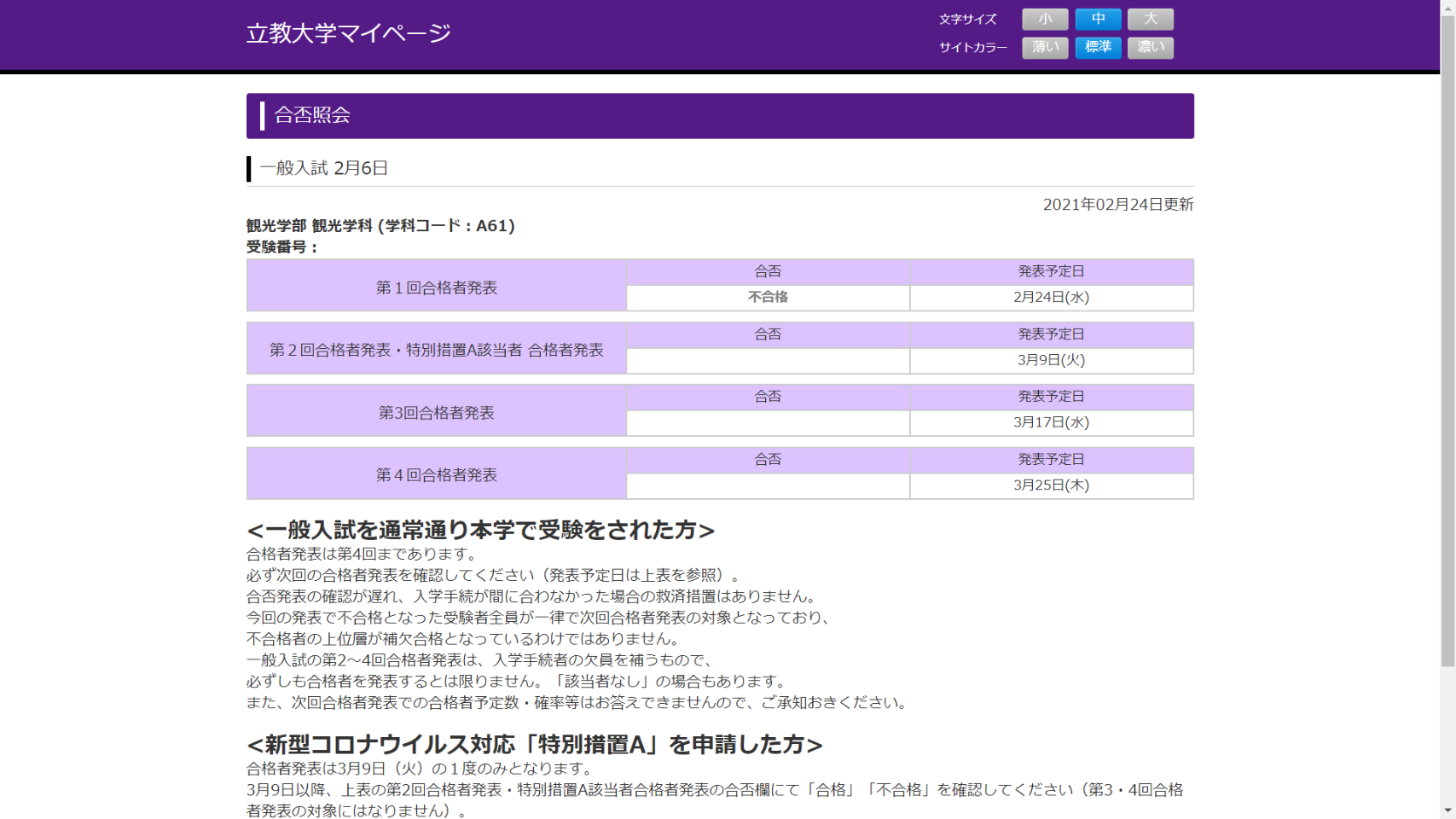This screenshot has width=1456, height=819.
Task: Click the 3月9日(火) announcement date cell
Action: pos(1051,360)
